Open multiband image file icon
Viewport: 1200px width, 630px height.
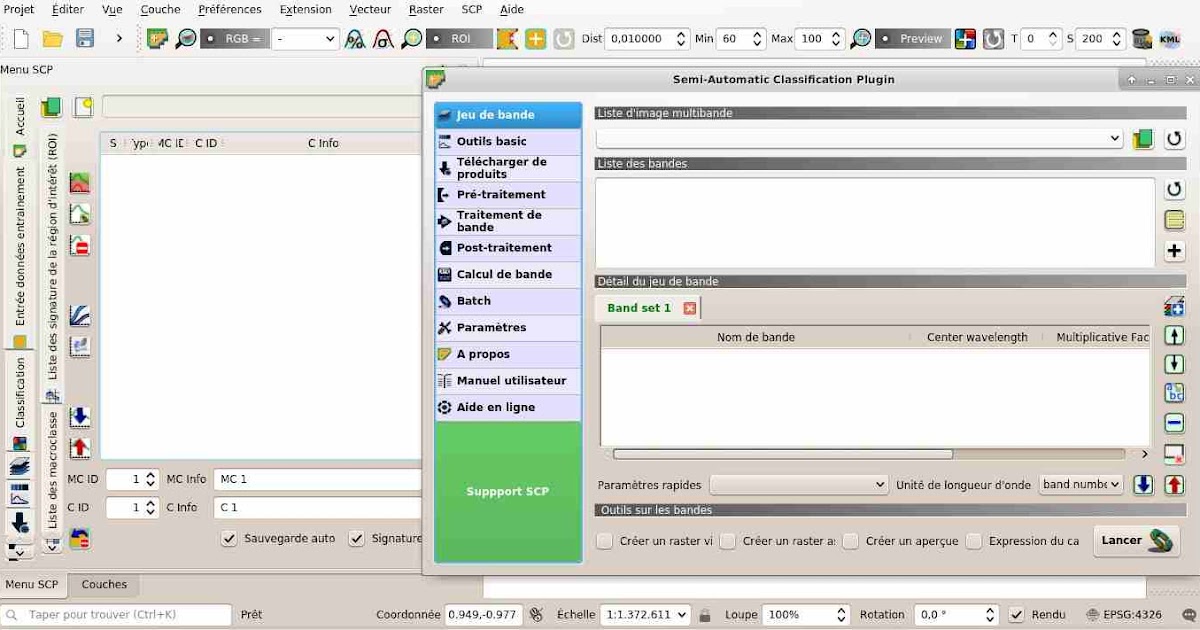tap(1143, 139)
